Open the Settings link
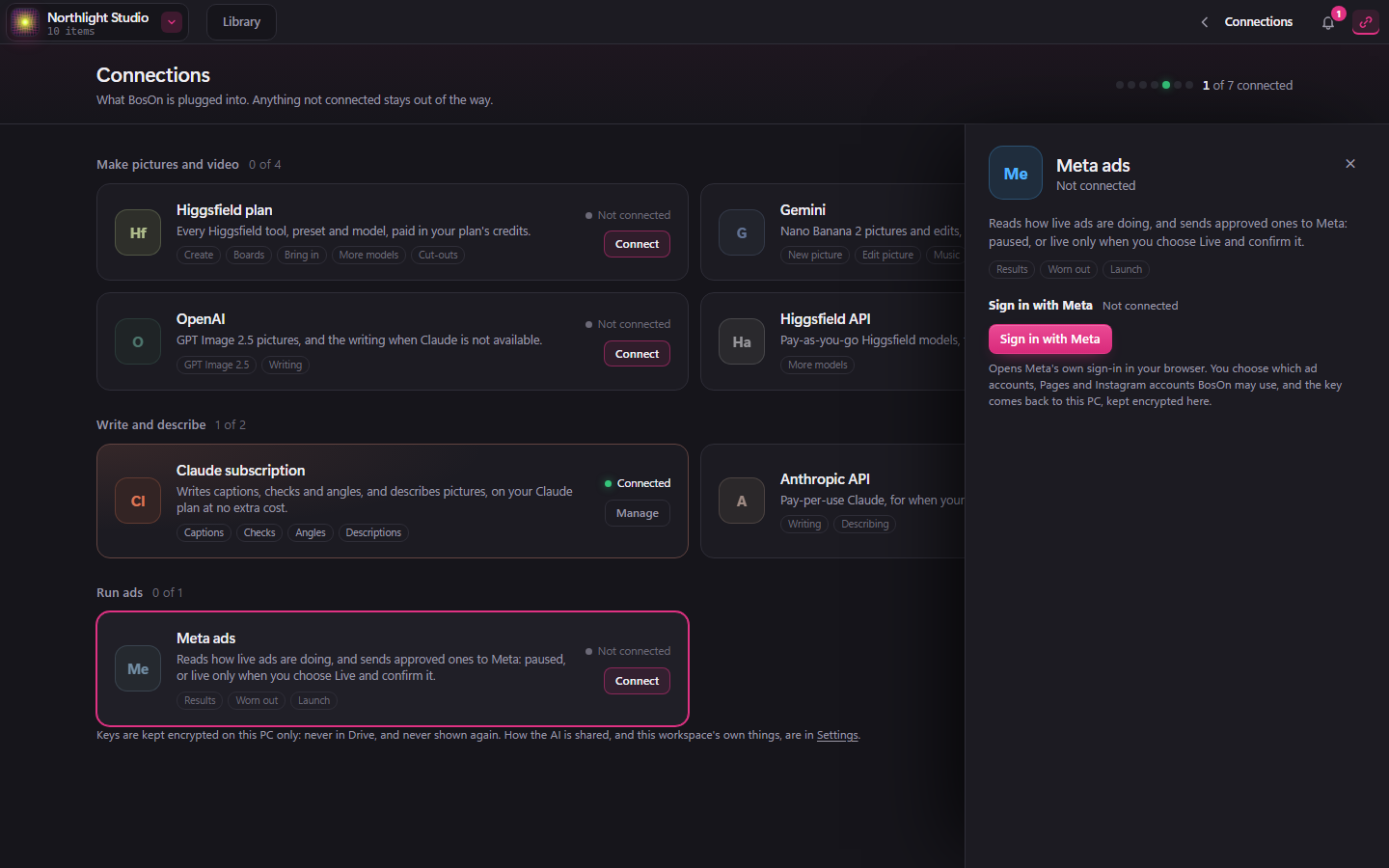Viewport: 1389px width, 868px height. coord(837,735)
